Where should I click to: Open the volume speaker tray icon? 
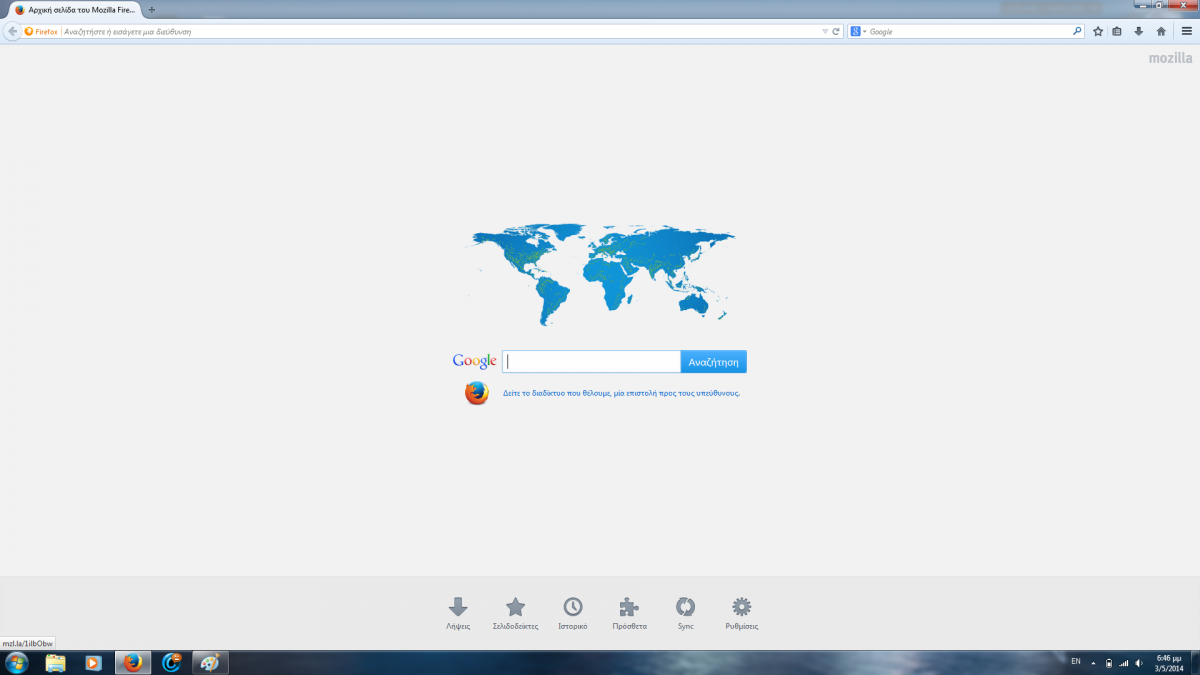[x=1139, y=662]
